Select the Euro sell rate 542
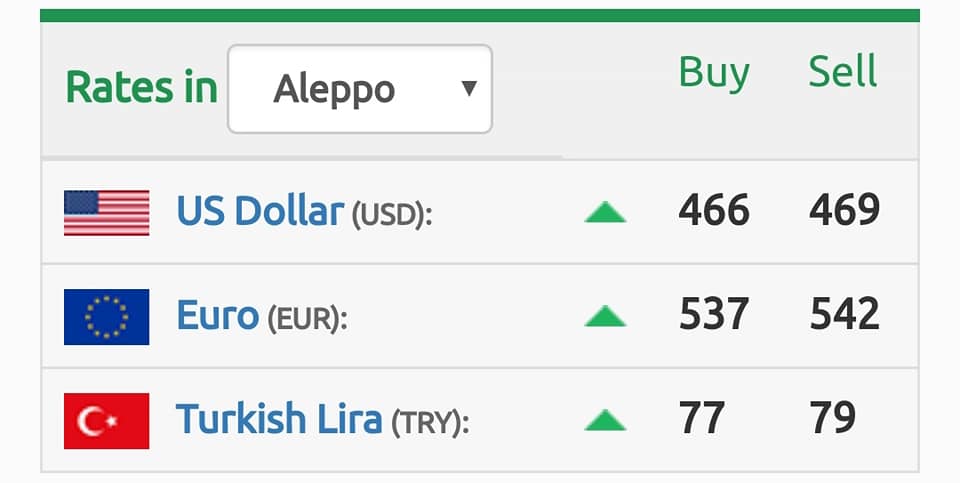 845,313
